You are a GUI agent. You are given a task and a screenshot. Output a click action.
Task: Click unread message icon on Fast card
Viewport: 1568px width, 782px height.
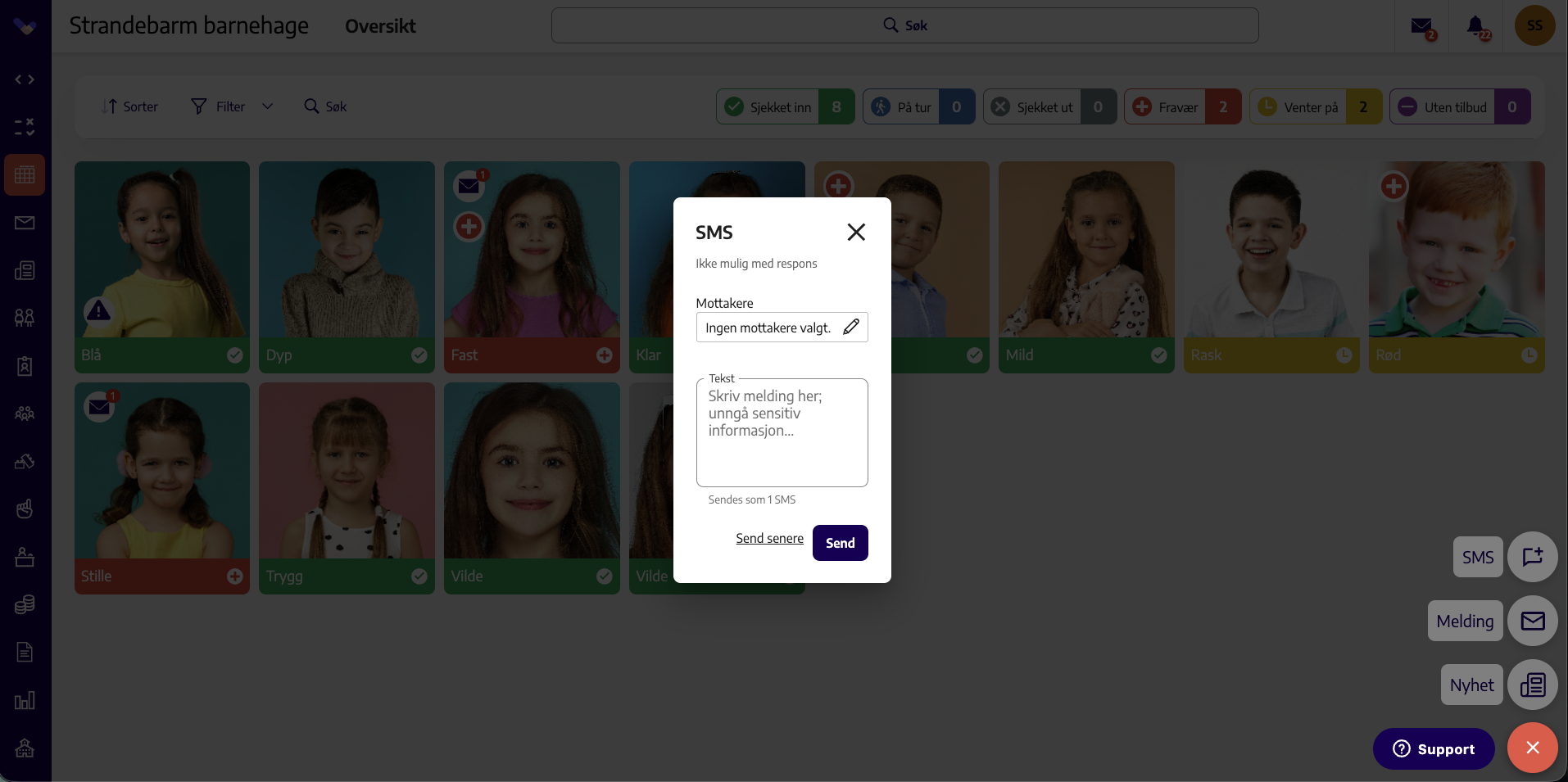pyautogui.click(x=469, y=185)
